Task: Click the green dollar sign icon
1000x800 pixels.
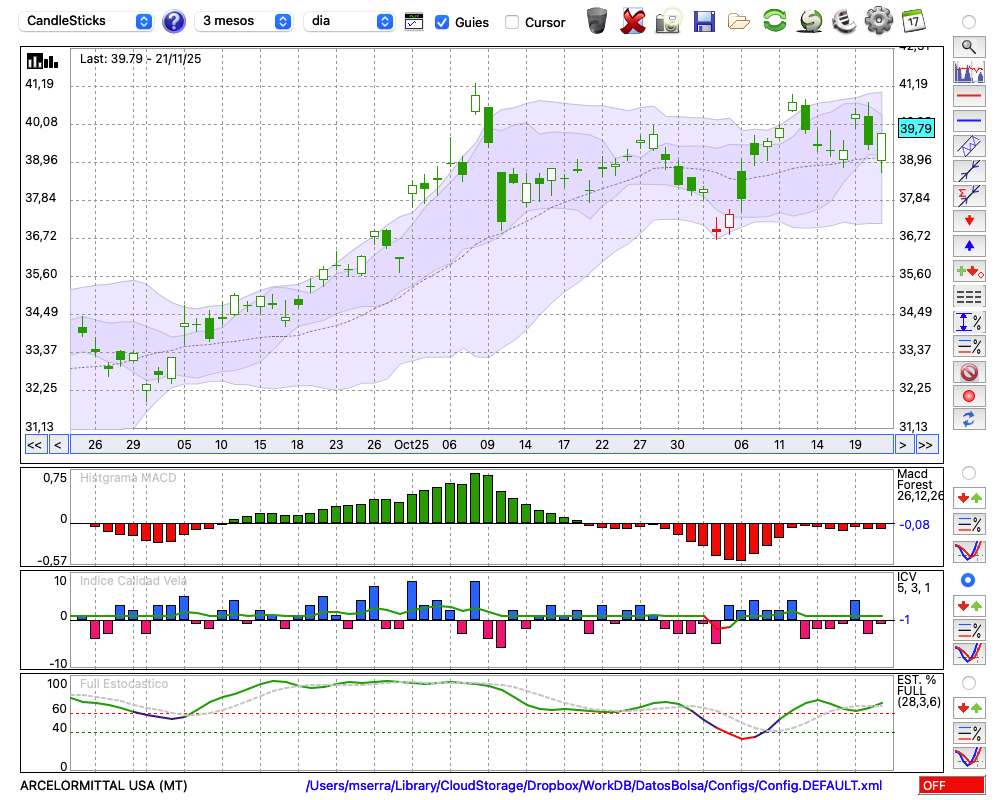Action: point(811,21)
